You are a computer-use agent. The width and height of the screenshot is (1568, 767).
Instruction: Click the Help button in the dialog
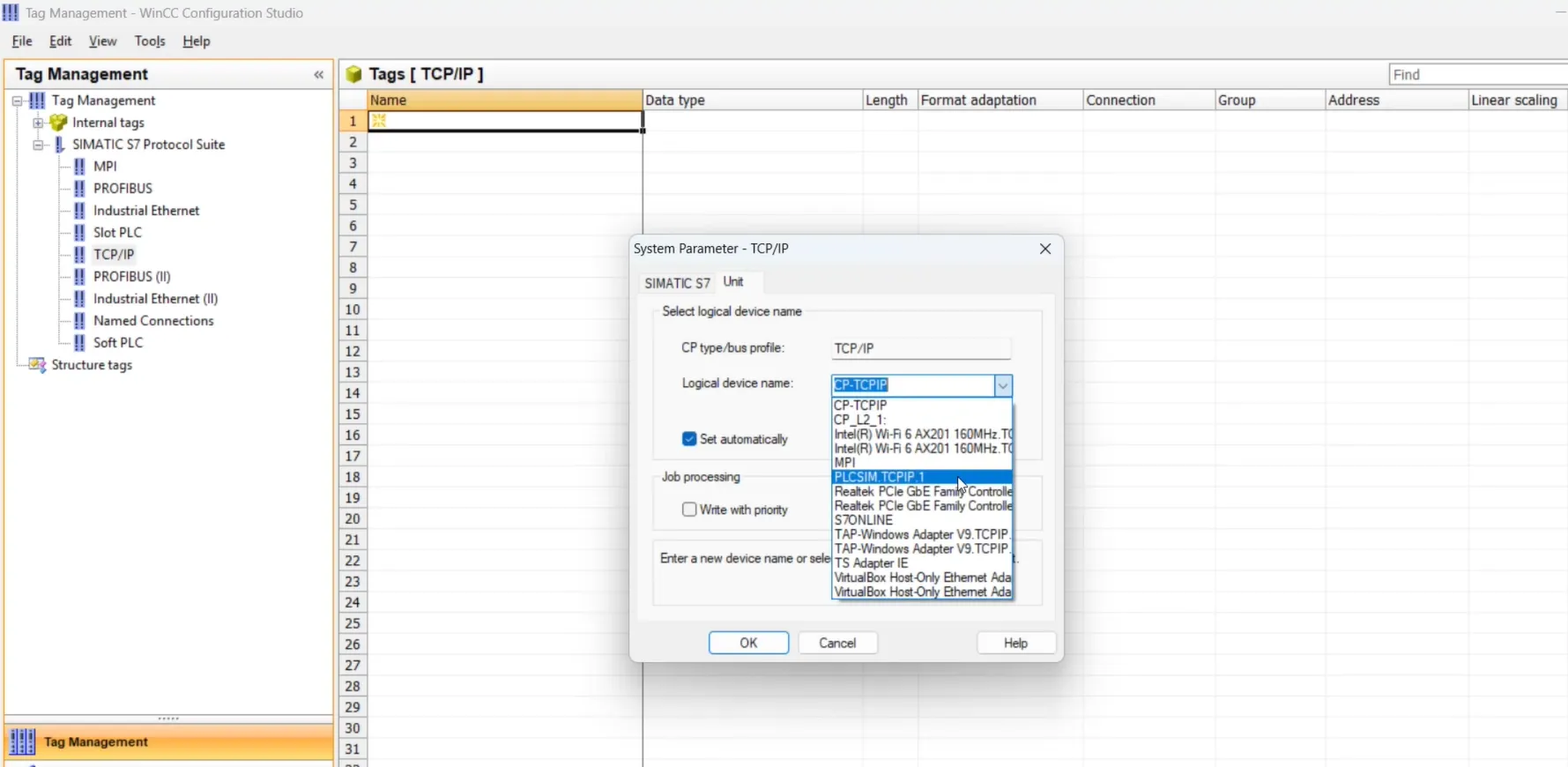tap(1015, 643)
